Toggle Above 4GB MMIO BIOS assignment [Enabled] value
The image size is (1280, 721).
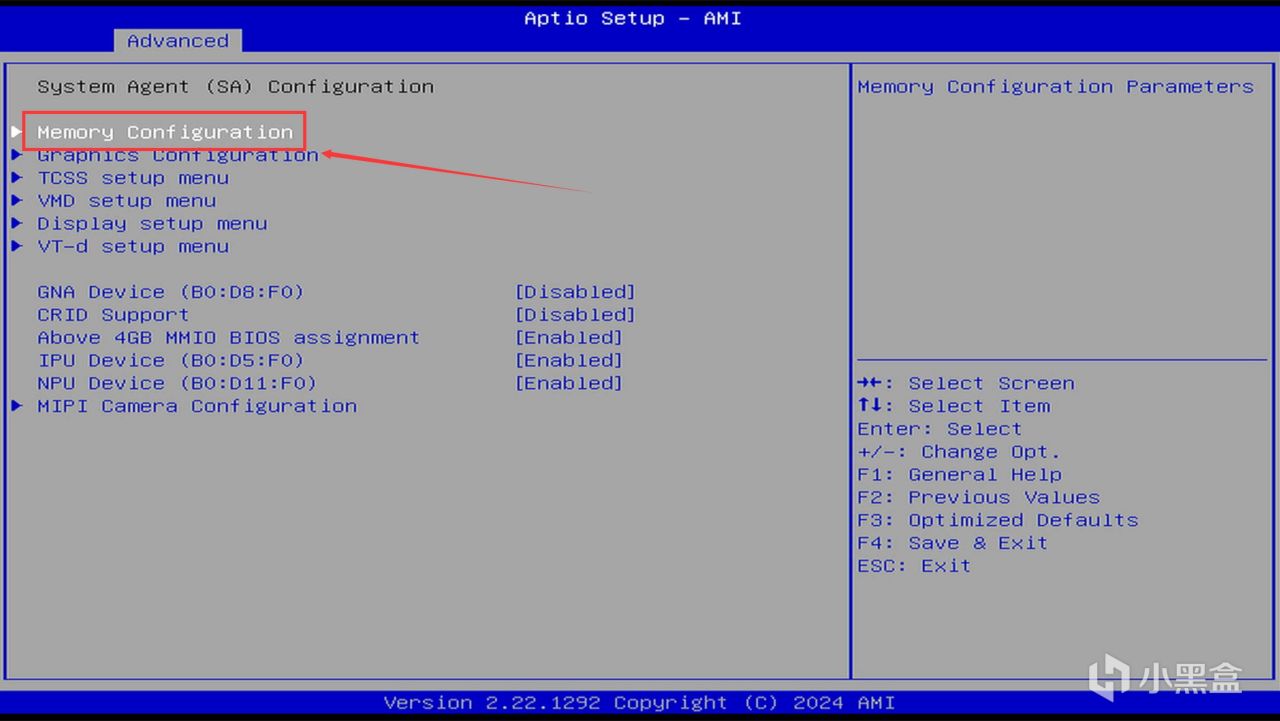coord(569,338)
